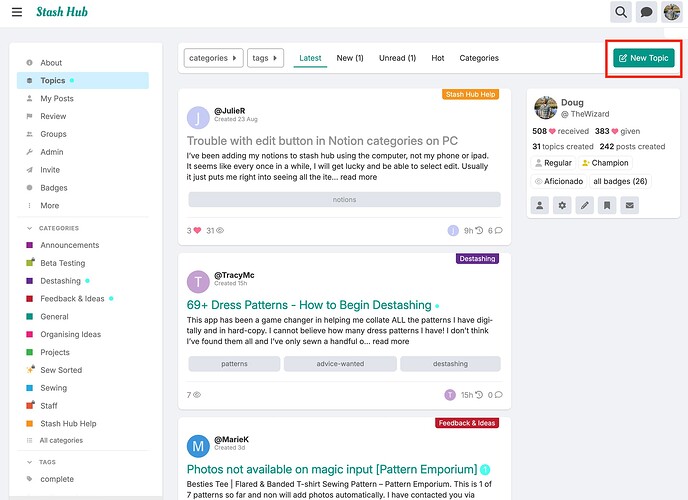
Task: Open the chat speech bubble icon
Action: (647, 12)
